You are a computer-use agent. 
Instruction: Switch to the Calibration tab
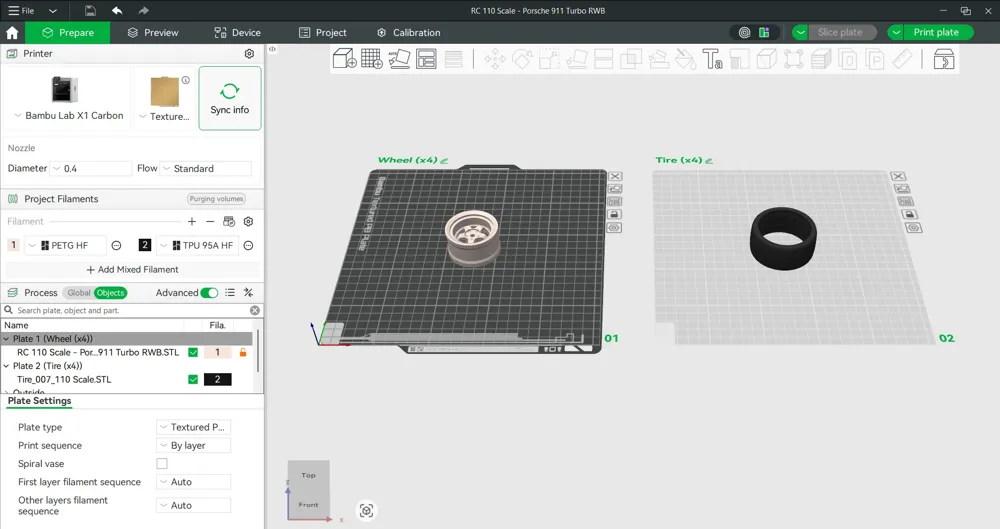pos(409,33)
